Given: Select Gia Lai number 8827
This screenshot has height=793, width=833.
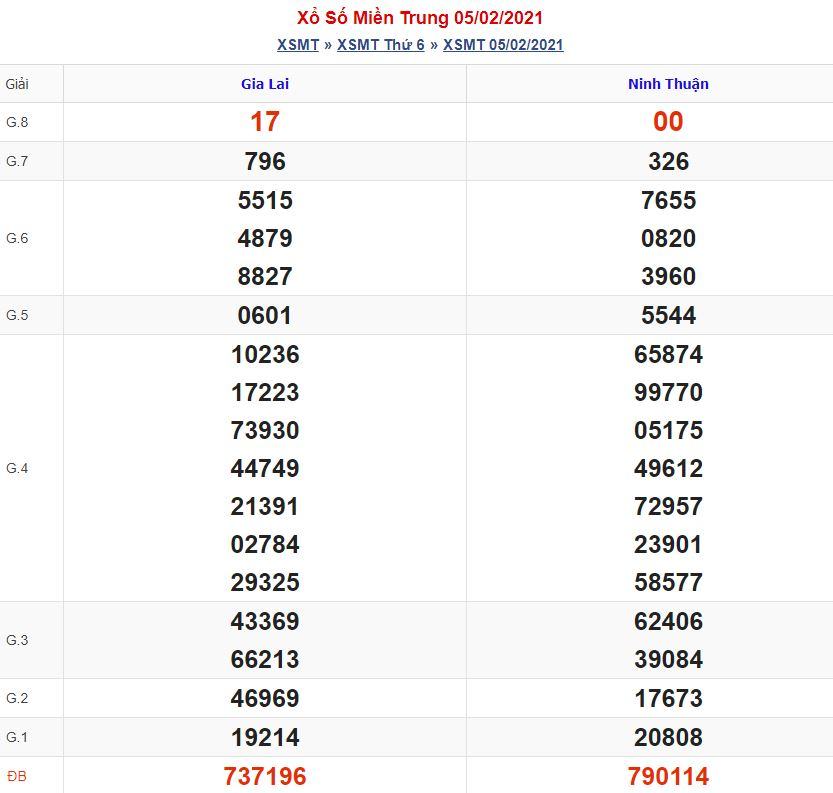Looking at the screenshot, I should coord(265,277).
